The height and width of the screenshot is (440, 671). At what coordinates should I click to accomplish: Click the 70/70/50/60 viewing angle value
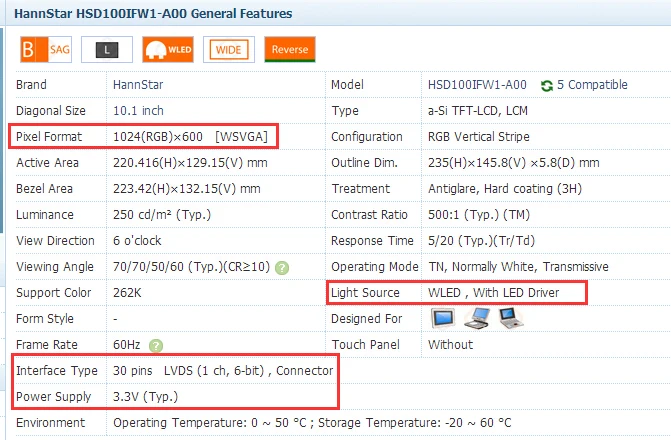pyautogui.click(x=191, y=267)
